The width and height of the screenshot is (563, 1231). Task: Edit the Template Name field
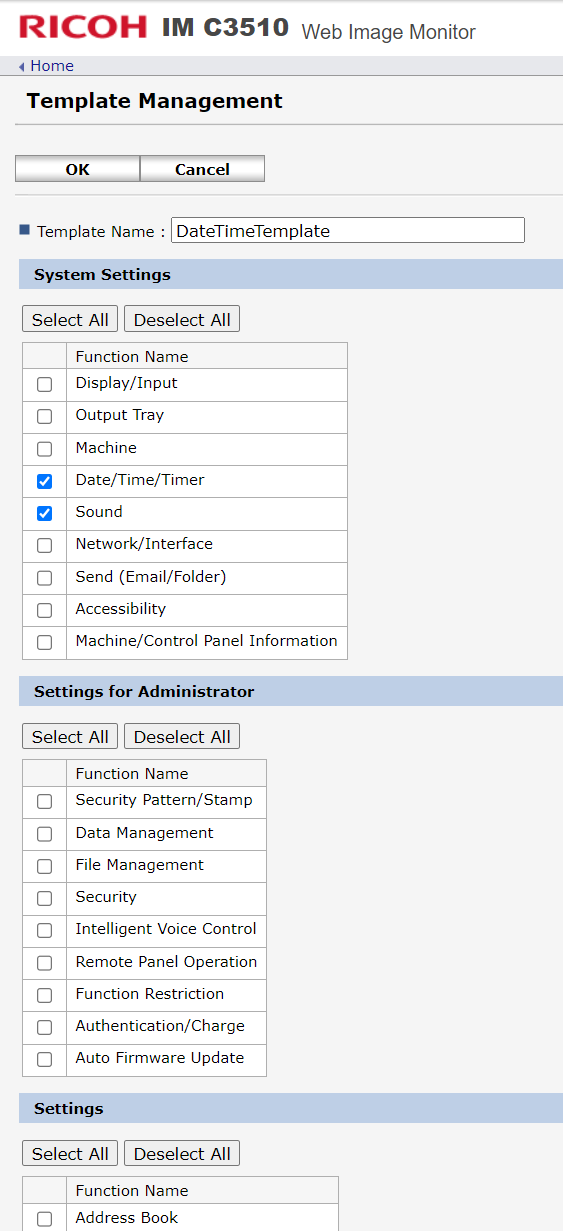coord(348,230)
